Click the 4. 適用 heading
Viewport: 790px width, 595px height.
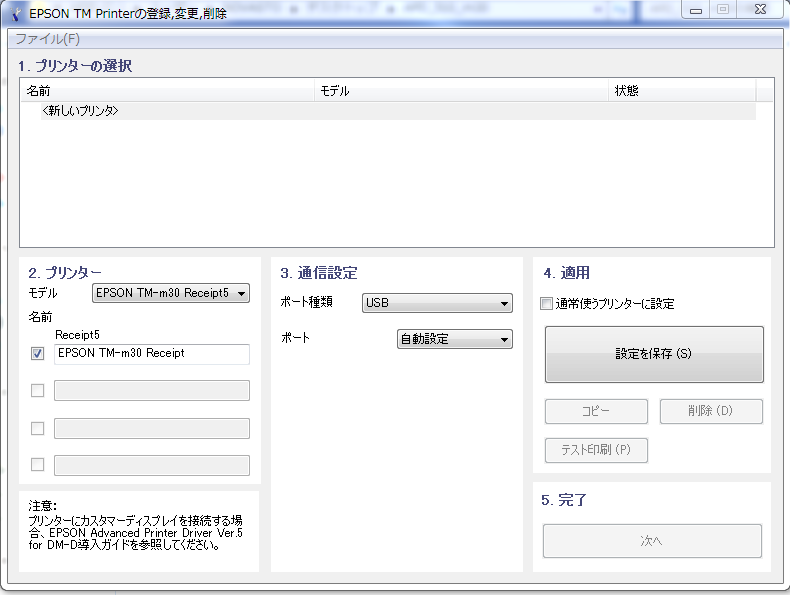click(x=566, y=273)
